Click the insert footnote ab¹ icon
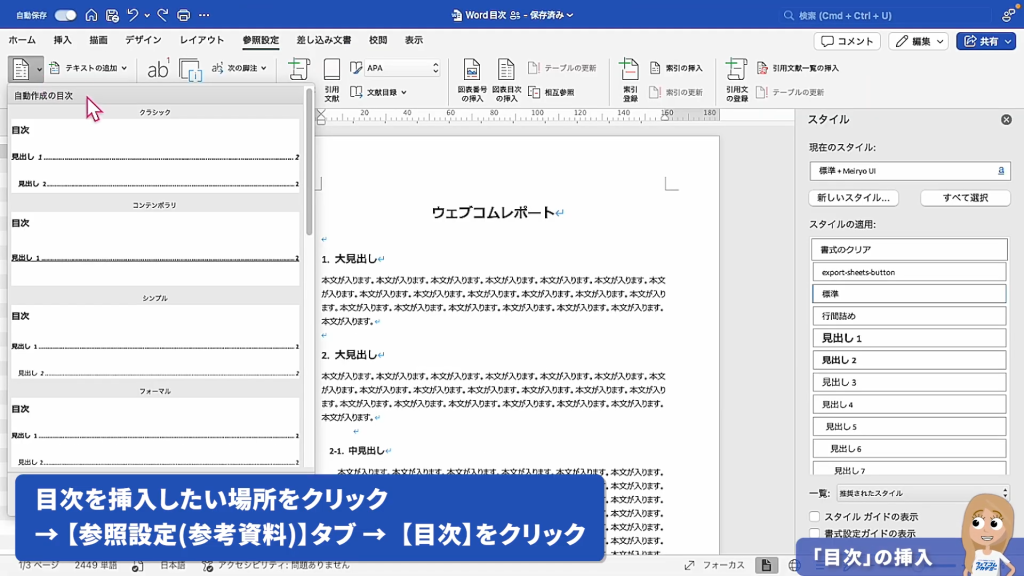1024x576 pixels. pyautogui.click(x=158, y=69)
